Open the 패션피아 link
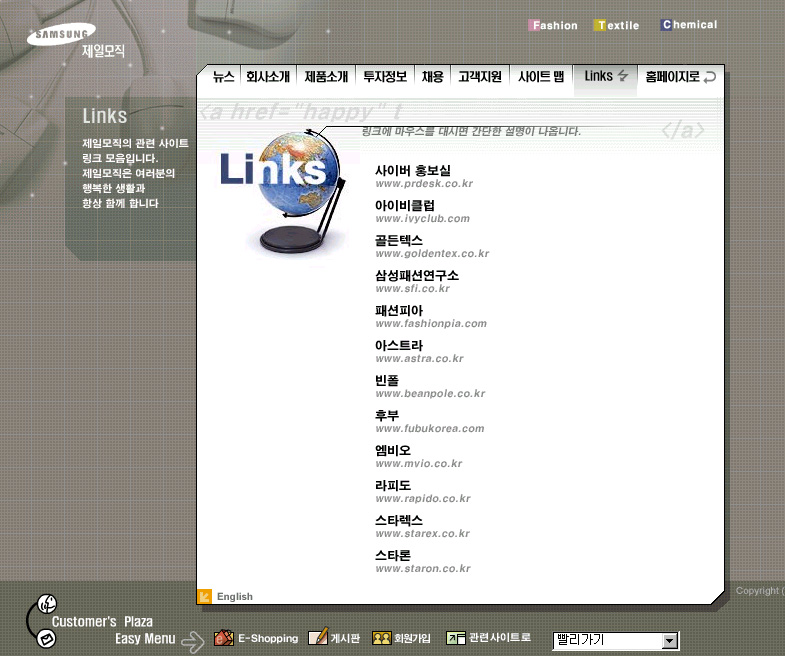The image size is (785, 656). (399, 310)
